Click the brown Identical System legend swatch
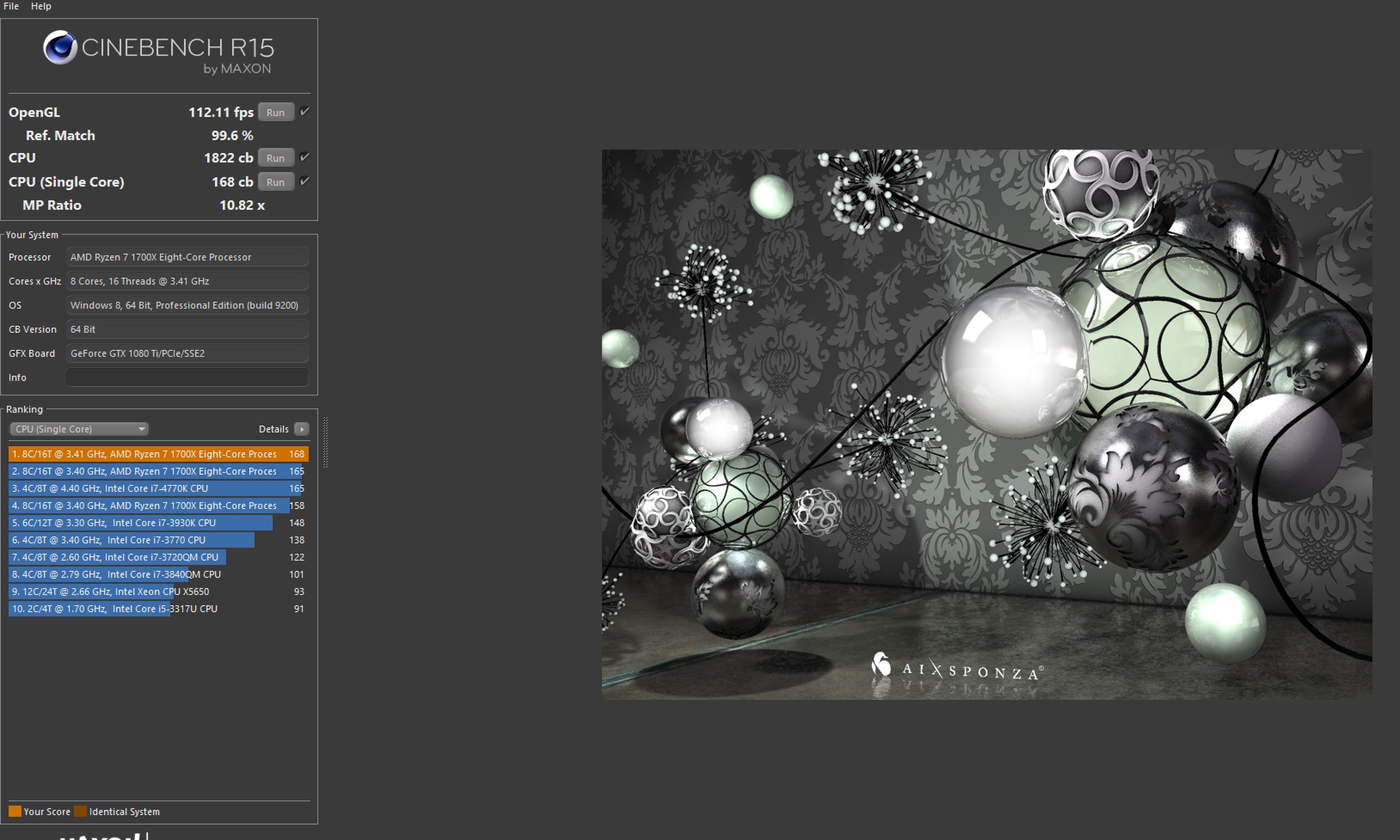Viewport: 1400px width, 840px height. point(80,811)
